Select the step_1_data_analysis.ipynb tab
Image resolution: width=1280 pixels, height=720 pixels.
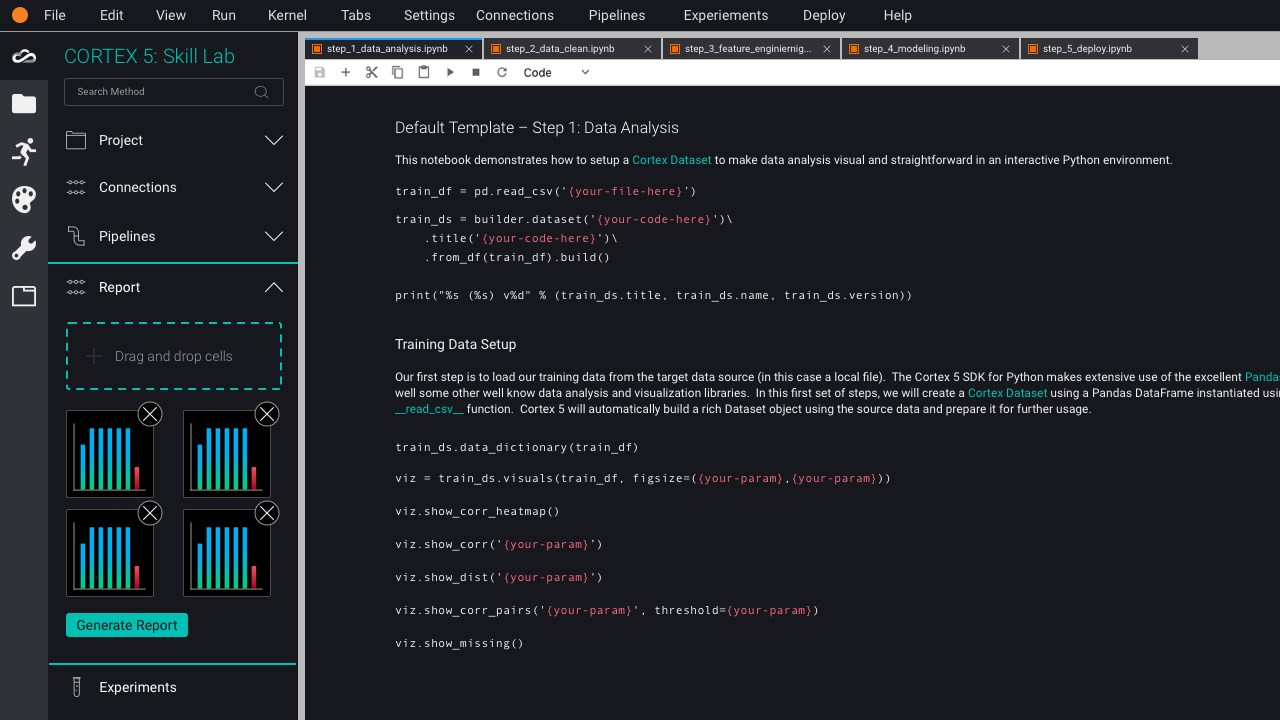(x=394, y=48)
